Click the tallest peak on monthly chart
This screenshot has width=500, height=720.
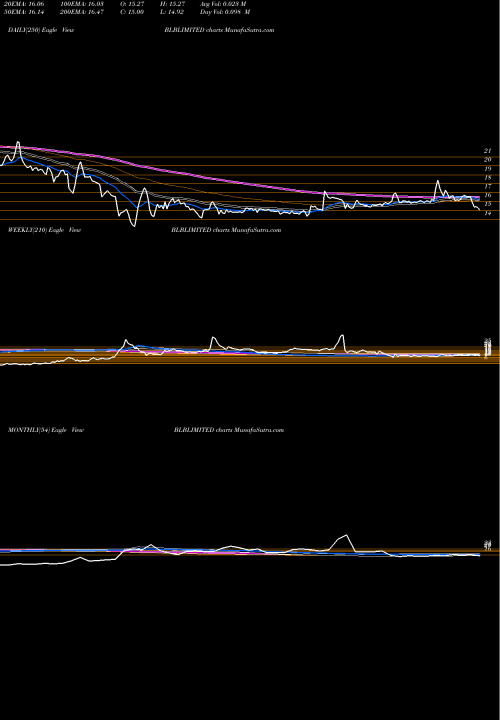pyautogui.click(x=346, y=535)
